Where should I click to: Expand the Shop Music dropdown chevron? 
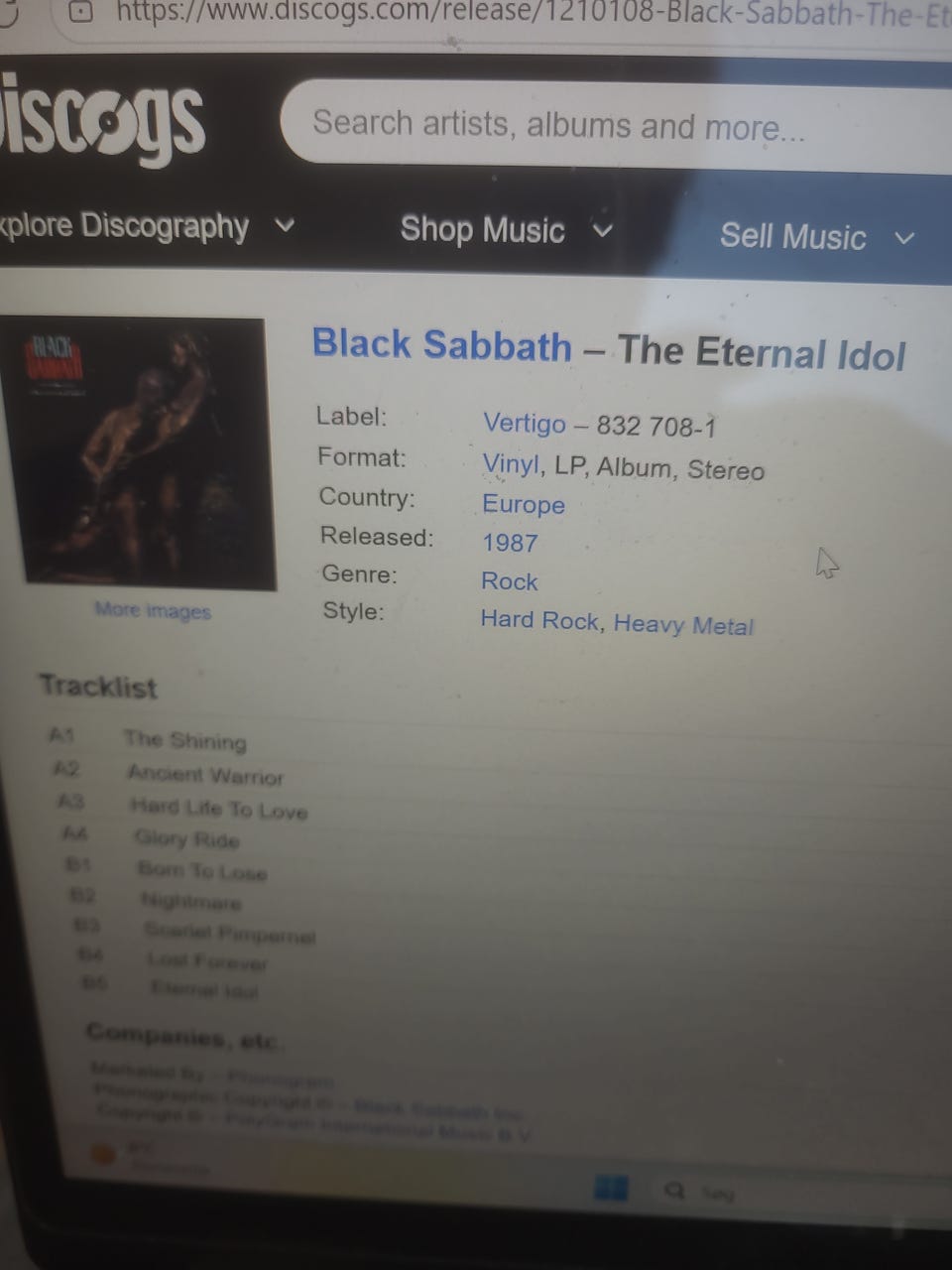[602, 231]
